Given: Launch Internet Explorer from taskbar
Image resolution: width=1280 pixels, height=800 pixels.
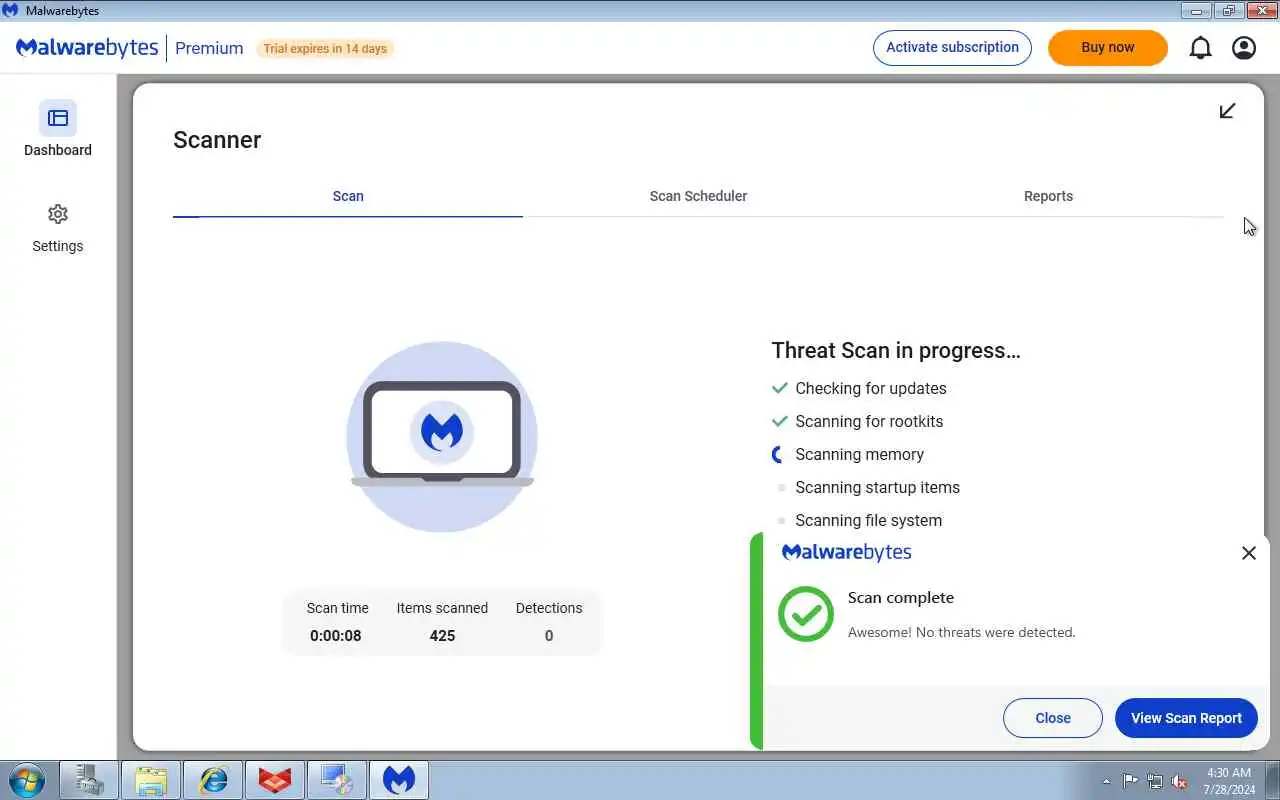Looking at the screenshot, I should pyautogui.click(x=213, y=780).
